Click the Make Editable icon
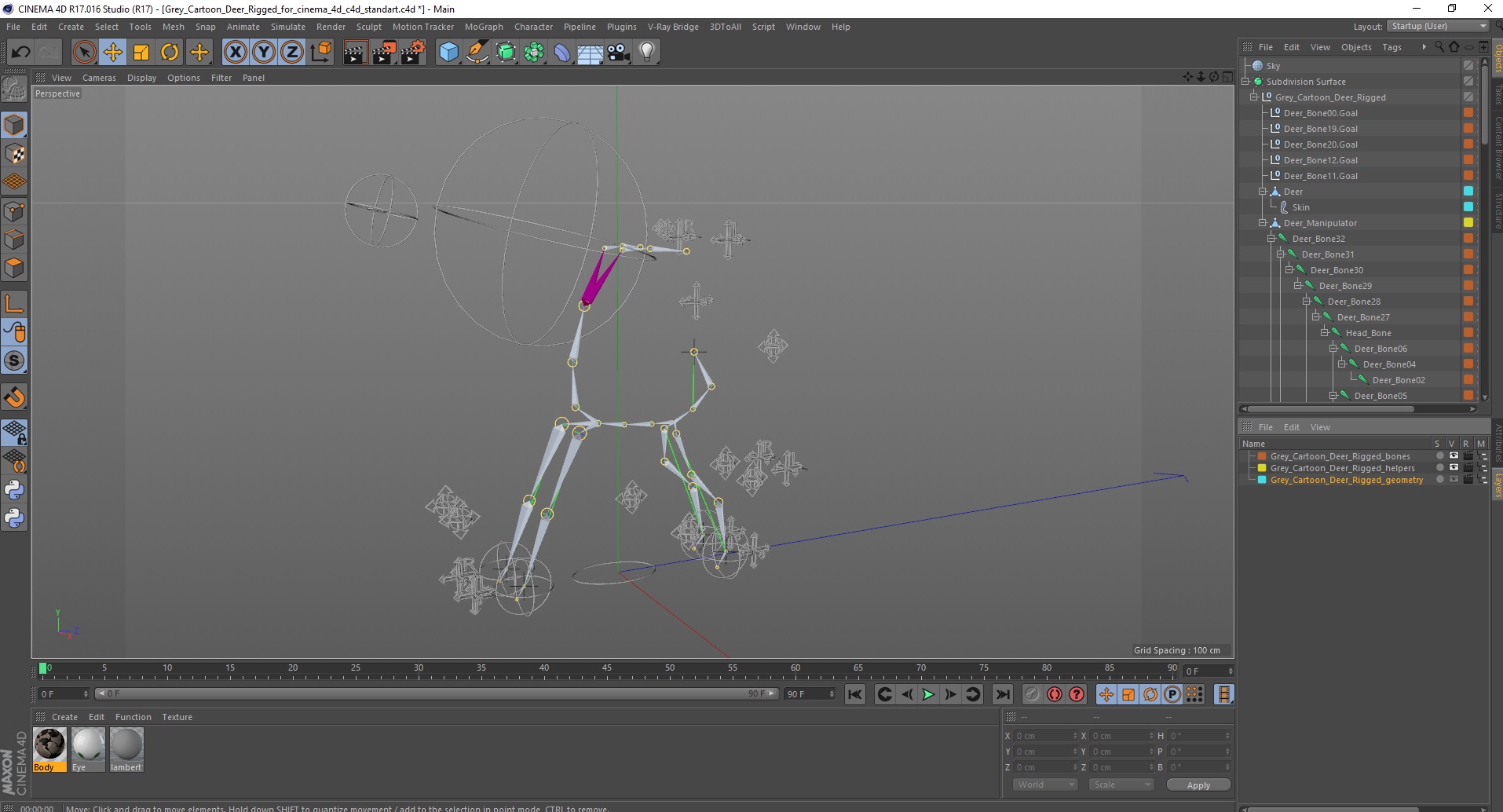Image resolution: width=1503 pixels, height=812 pixels. tap(14, 90)
